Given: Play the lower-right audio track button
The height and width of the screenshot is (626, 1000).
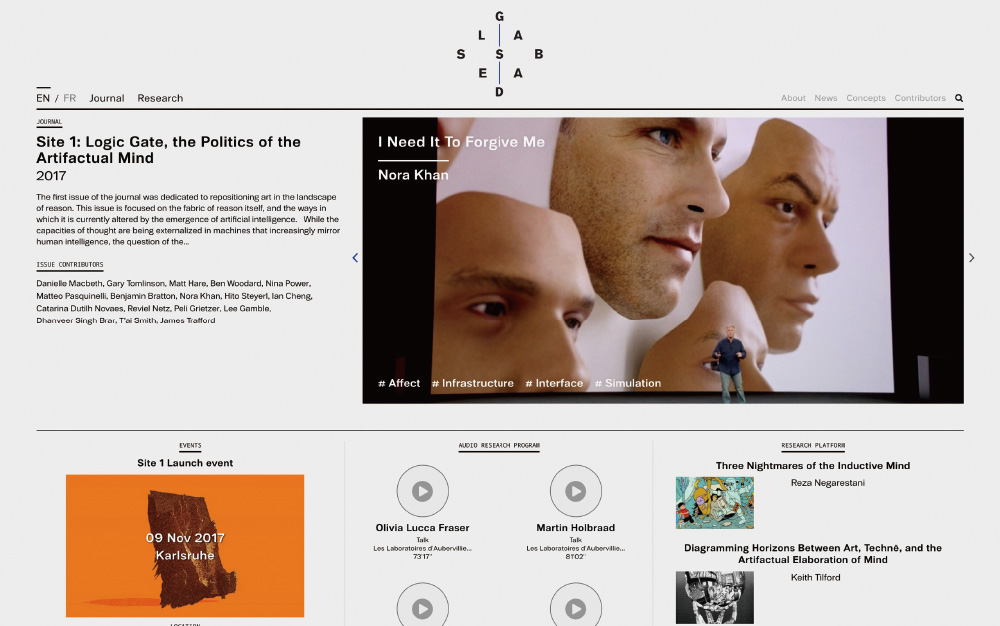Looking at the screenshot, I should [x=575, y=608].
